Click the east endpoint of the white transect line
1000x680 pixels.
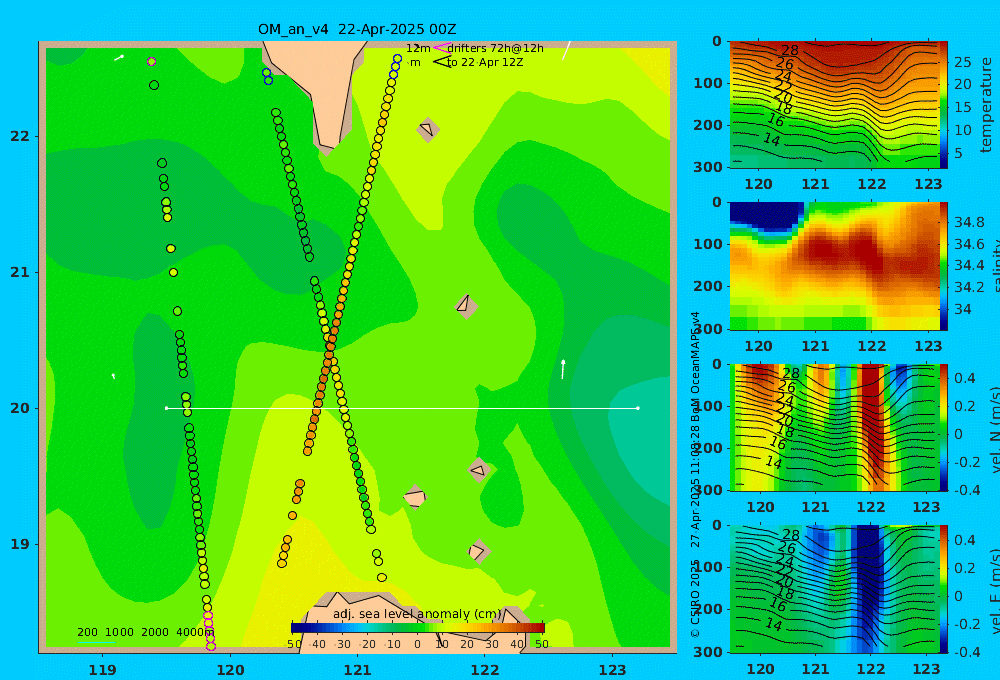[638, 408]
